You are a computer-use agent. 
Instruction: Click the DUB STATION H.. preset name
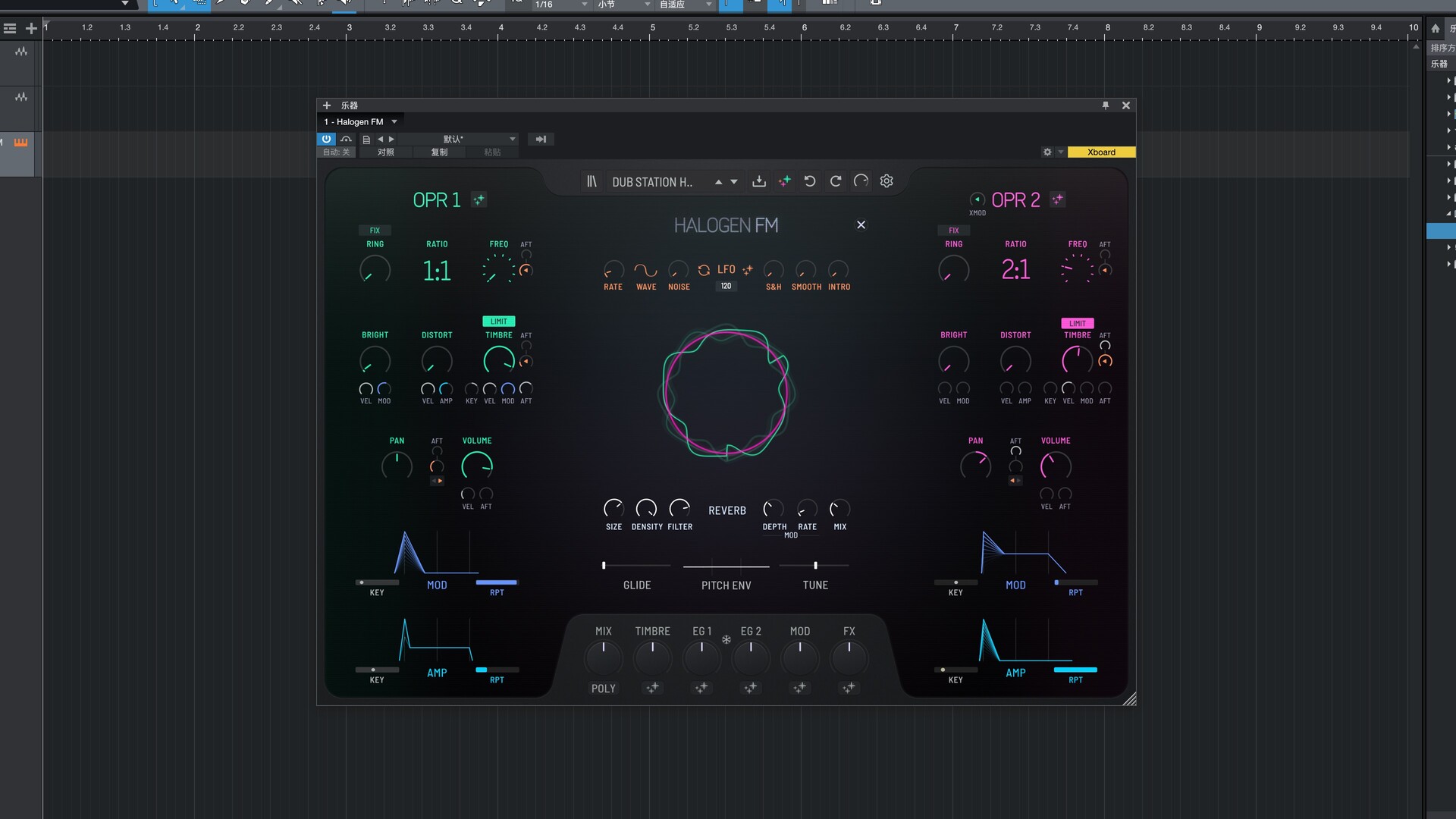pyautogui.click(x=652, y=182)
